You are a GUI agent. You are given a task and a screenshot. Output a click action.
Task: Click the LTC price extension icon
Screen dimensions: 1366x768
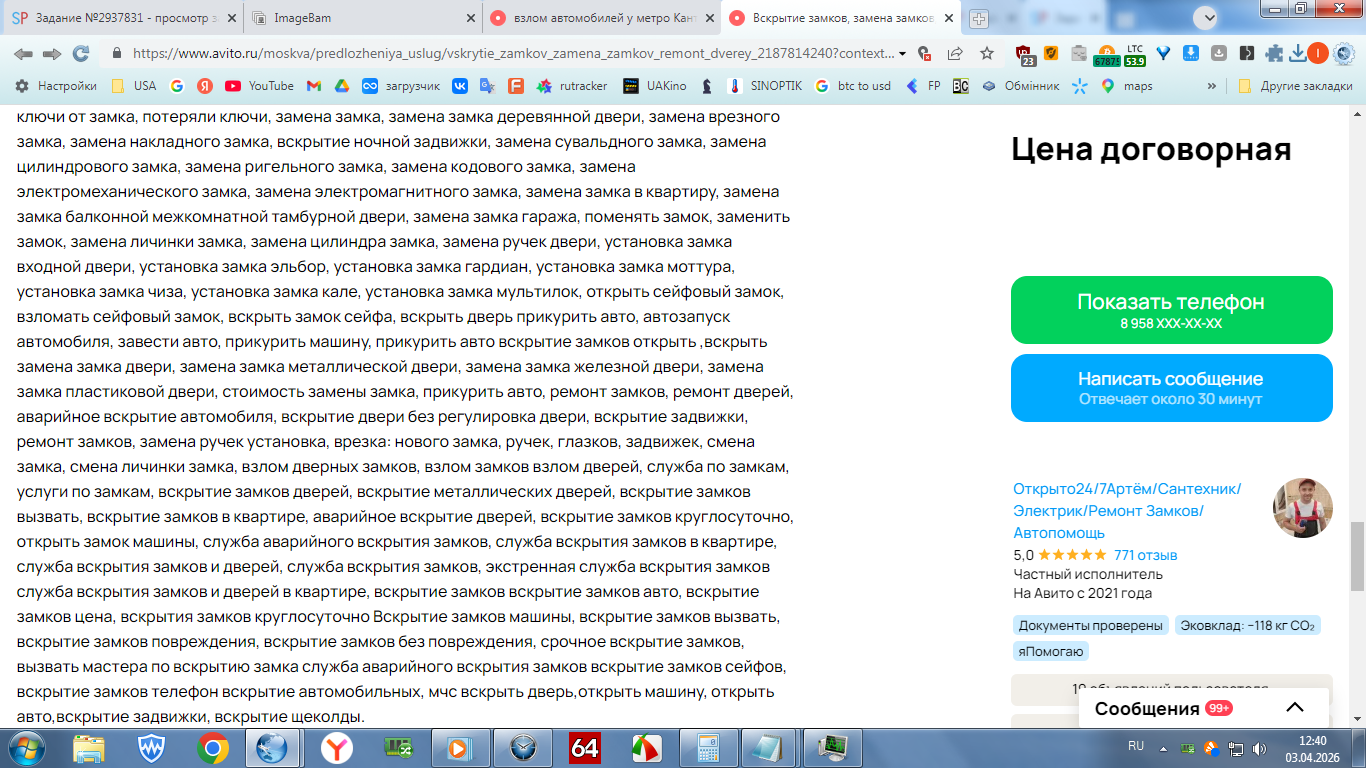pyautogui.click(x=1134, y=54)
